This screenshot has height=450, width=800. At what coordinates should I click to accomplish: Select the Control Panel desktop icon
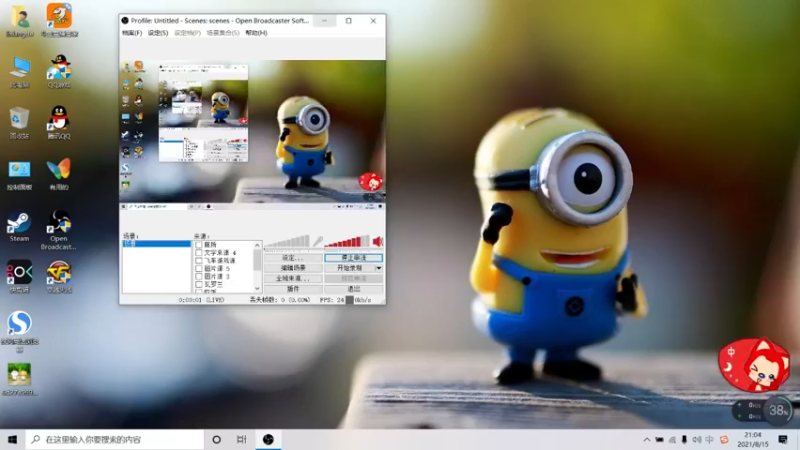point(19,175)
